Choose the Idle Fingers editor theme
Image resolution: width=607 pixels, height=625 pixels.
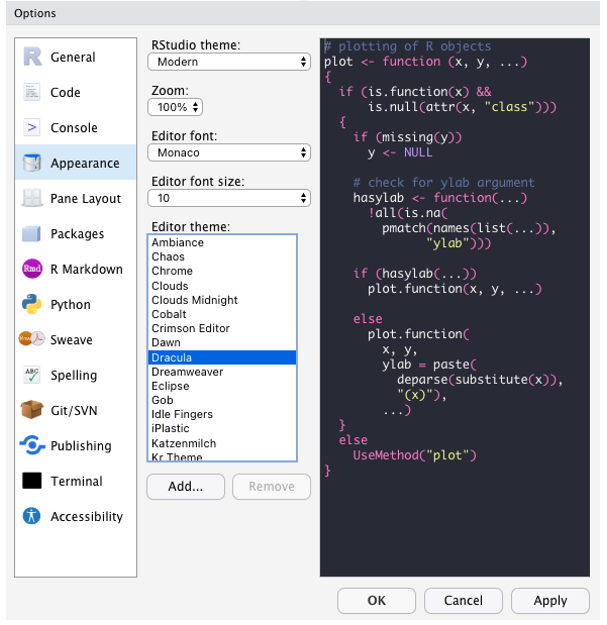point(182,414)
